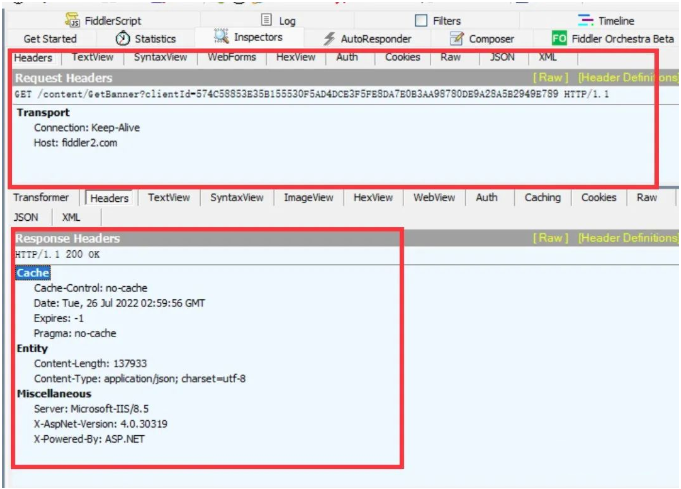Select request Headers inspector tab

click(33, 57)
